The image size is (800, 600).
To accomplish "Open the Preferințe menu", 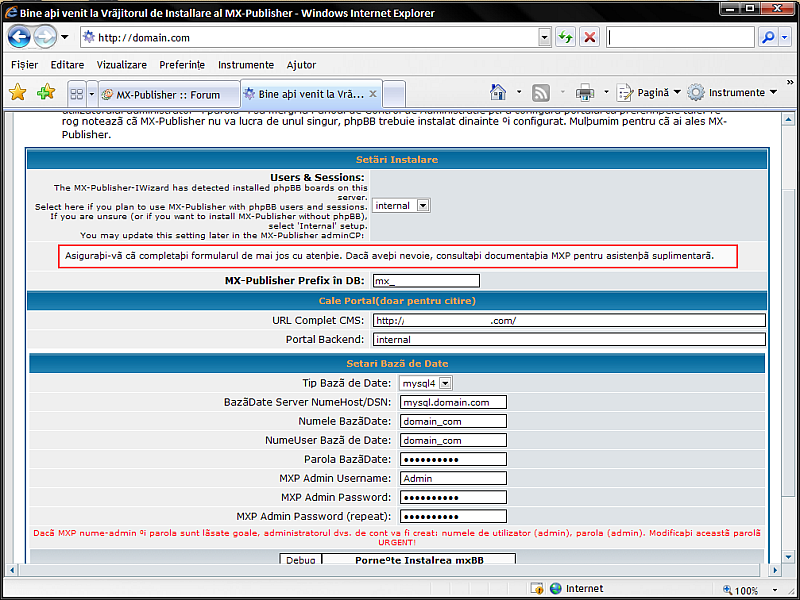I will [181, 65].
